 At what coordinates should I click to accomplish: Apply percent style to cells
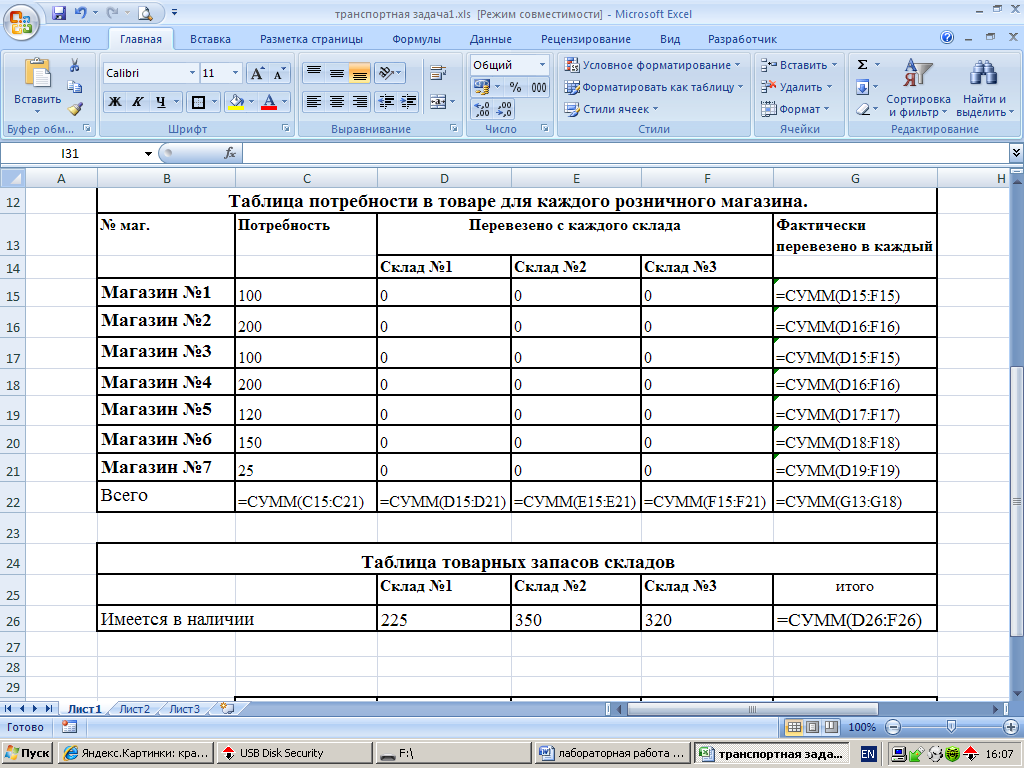pos(515,87)
